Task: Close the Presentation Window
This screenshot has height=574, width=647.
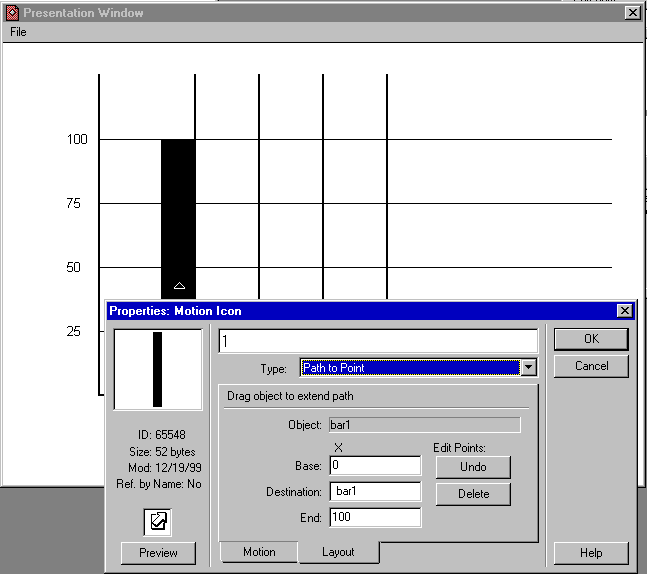Action: [633, 13]
